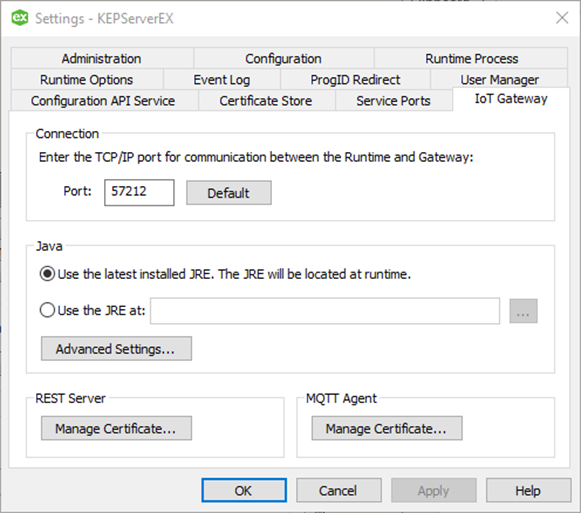
Task: Select the Use the latest installed JRE option
Action: (x=225, y=274)
